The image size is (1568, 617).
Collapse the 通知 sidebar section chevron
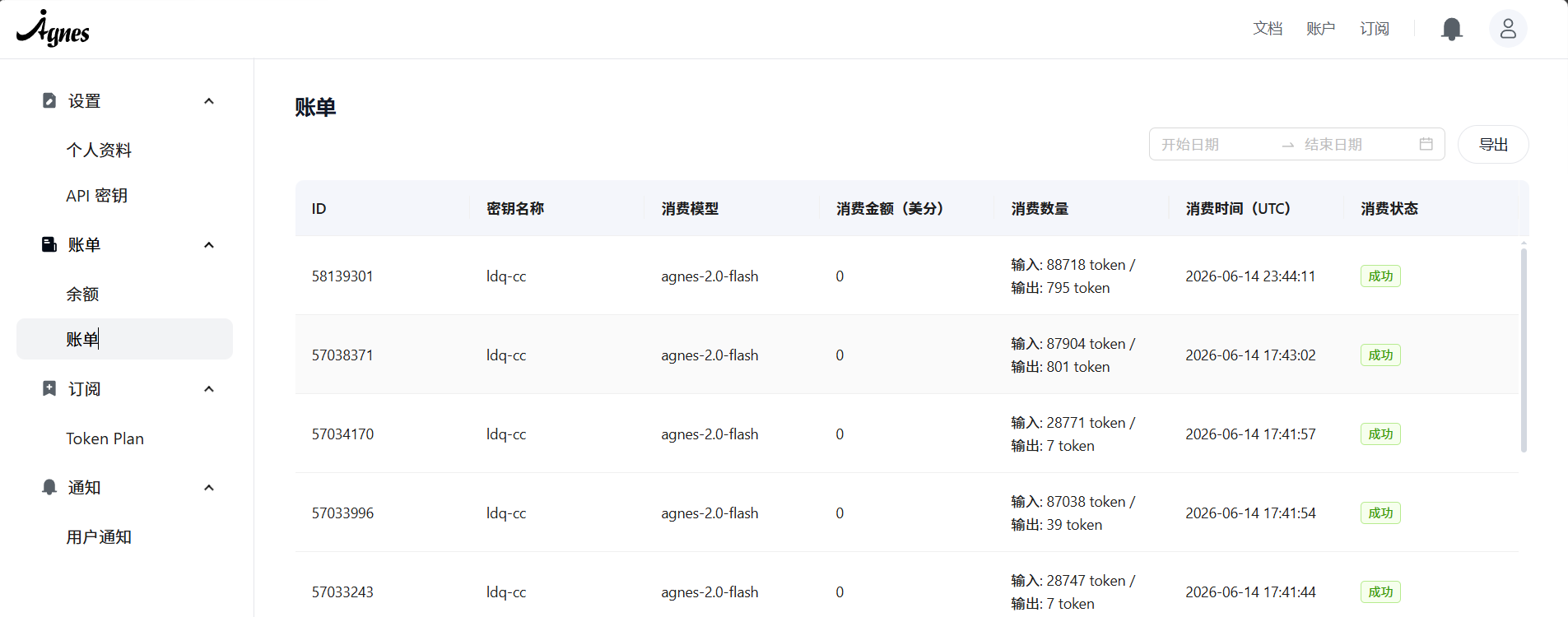[x=209, y=488]
